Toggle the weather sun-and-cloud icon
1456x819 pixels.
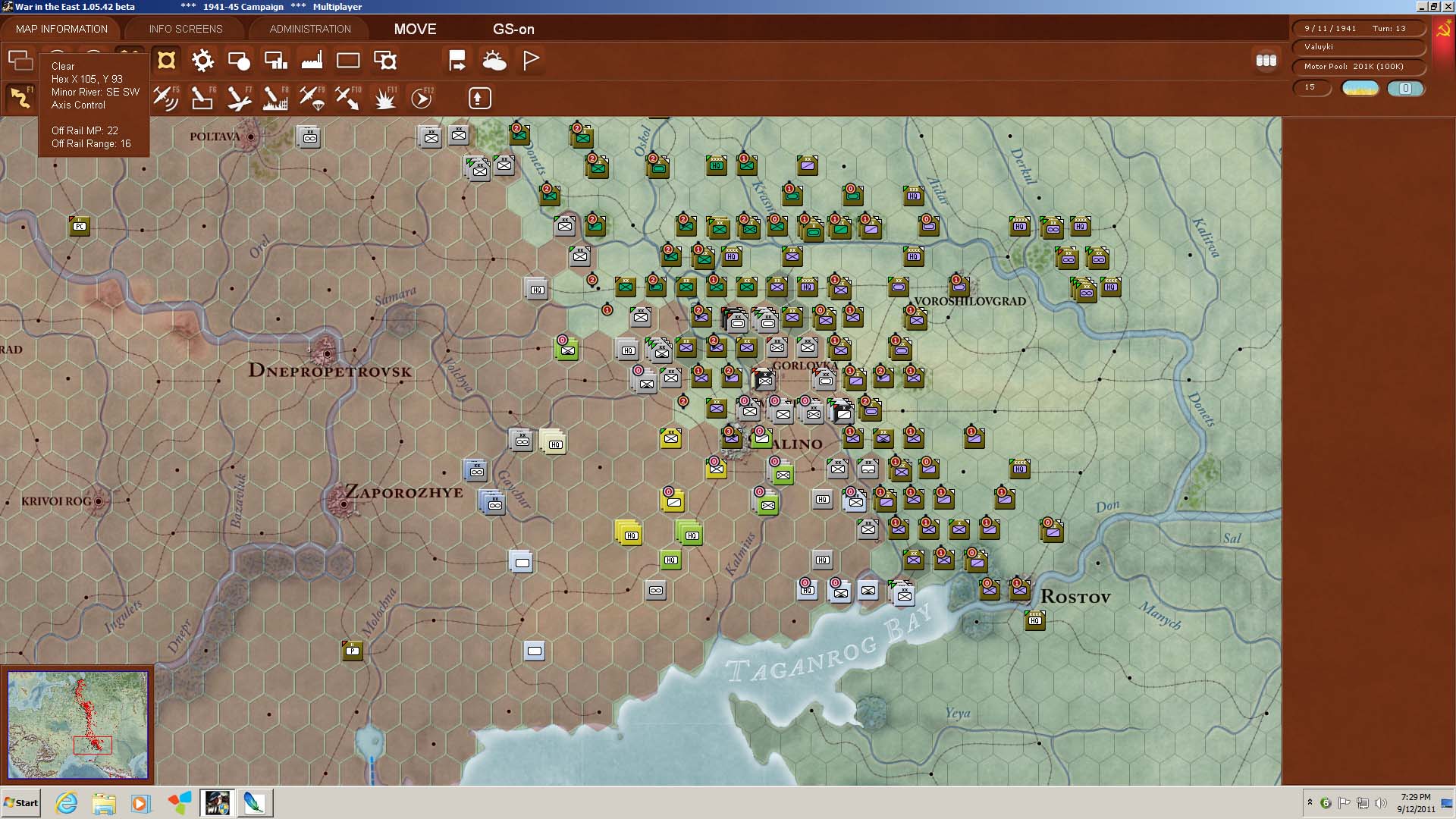coord(494,60)
